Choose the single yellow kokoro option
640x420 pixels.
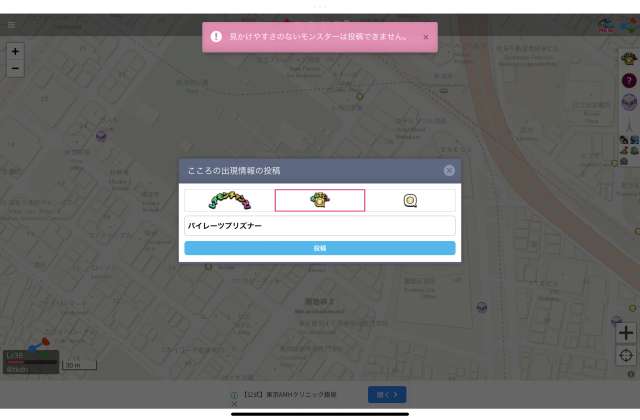[x=320, y=200]
